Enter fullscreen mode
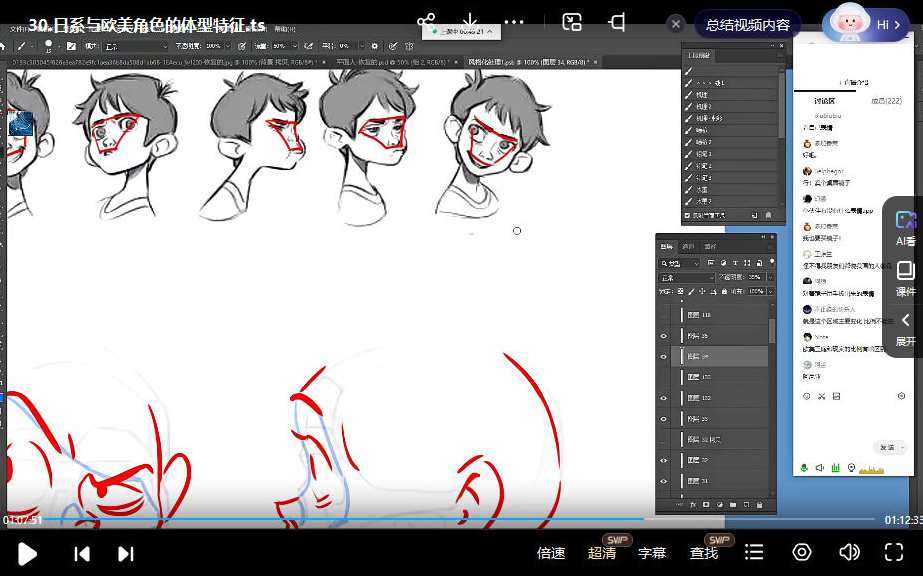Screen dimensions: 923x576 coord(894,552)
